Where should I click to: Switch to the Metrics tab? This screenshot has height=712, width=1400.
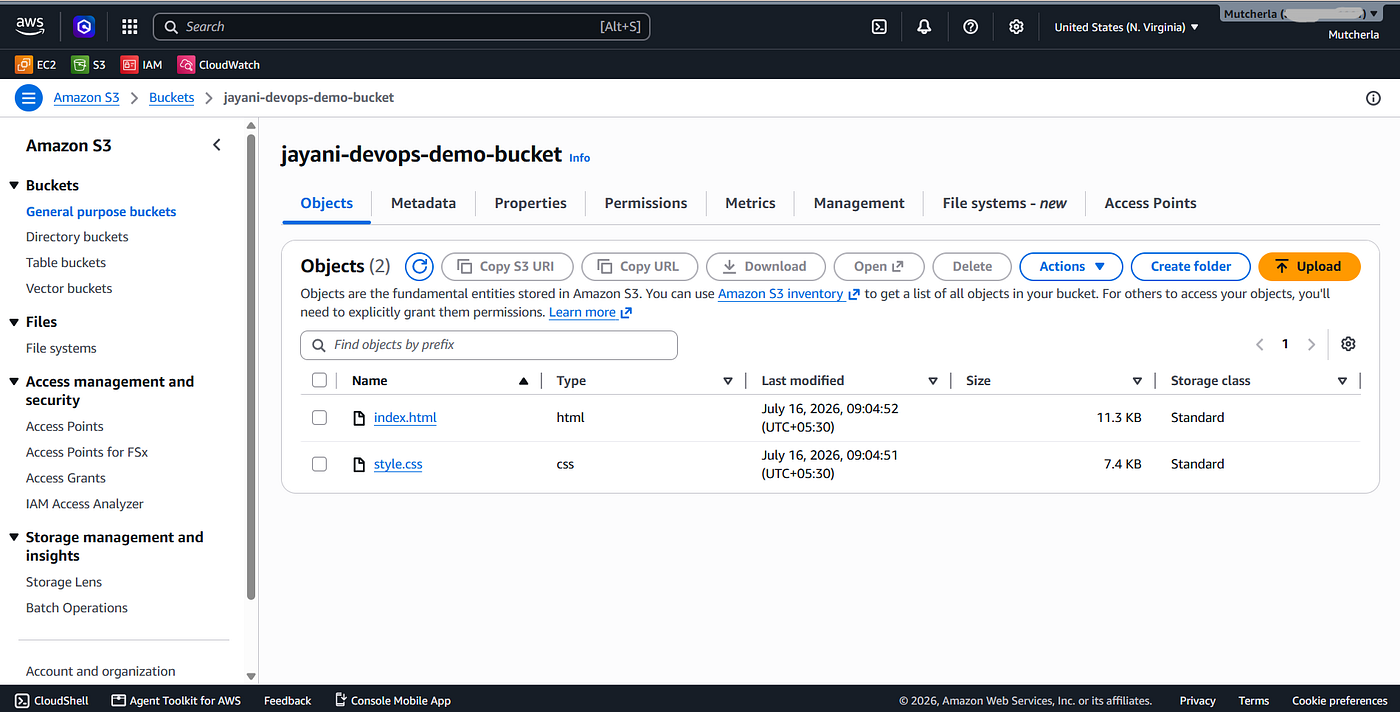click(750, 203)
